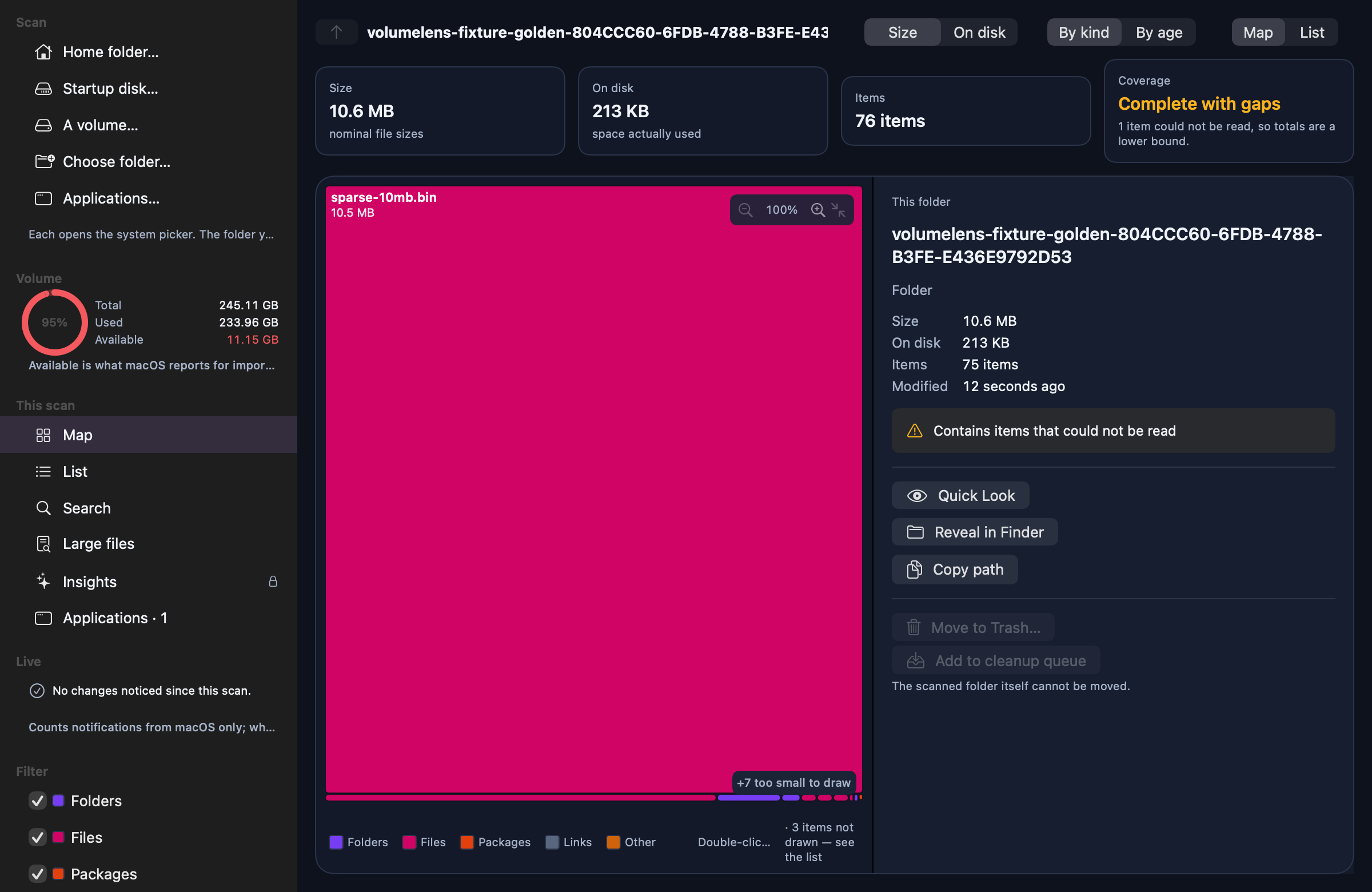Image resolution: width=1372 pixels, height=892 pixels.
Task: Open Home folder scan
Action: click(149, 52)
